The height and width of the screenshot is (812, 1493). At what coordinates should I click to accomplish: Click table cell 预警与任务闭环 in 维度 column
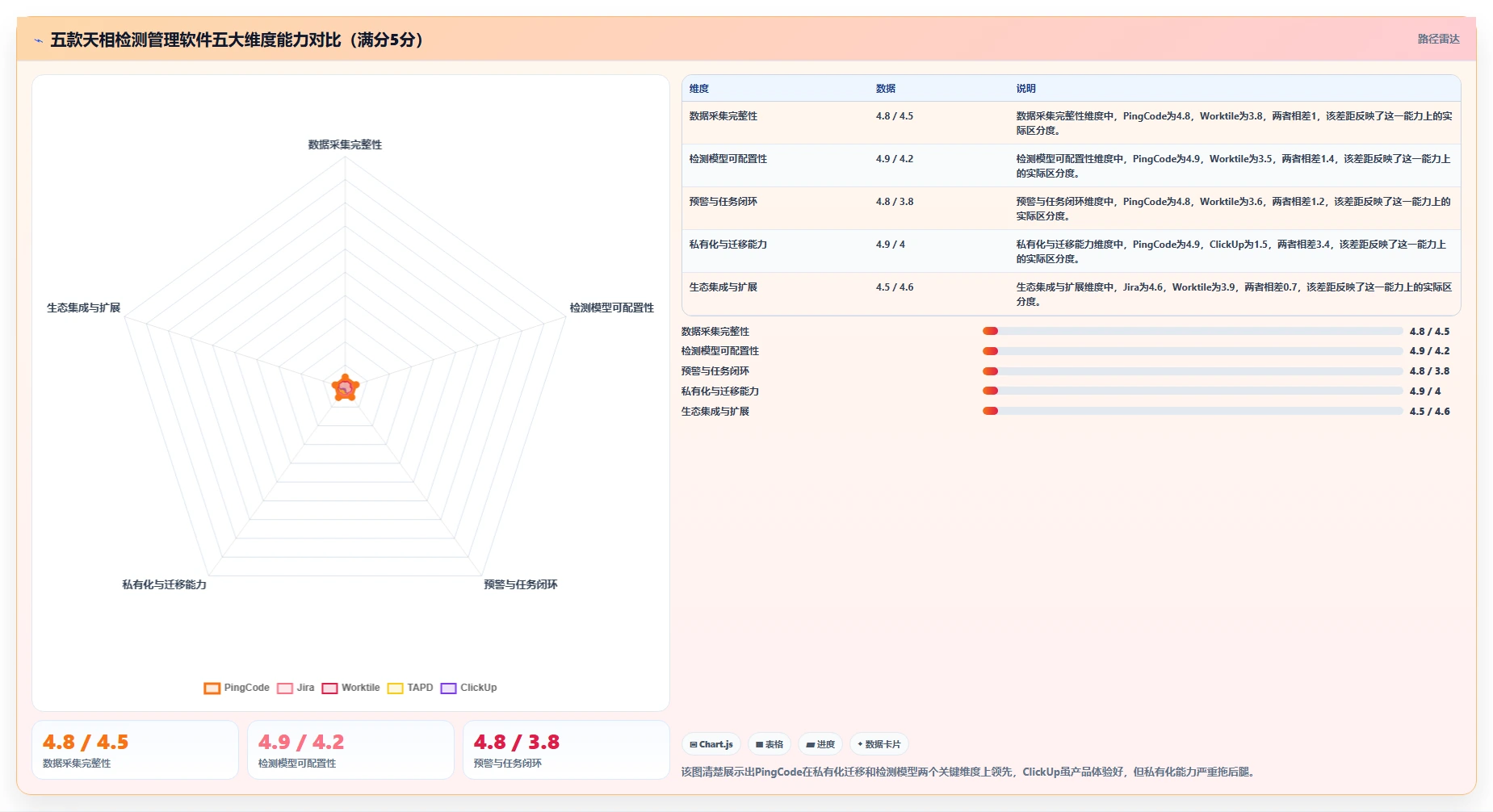(x=723, y=202)
